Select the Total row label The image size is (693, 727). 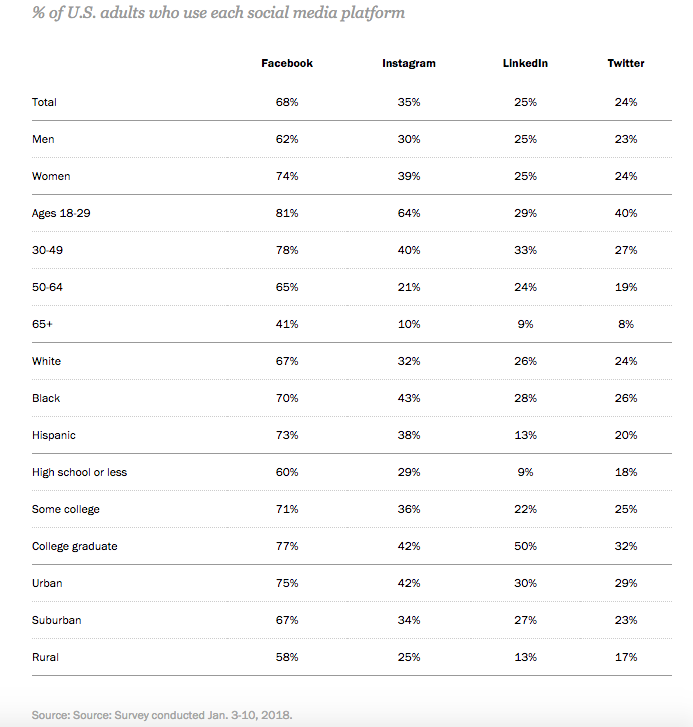pos(44,102)
